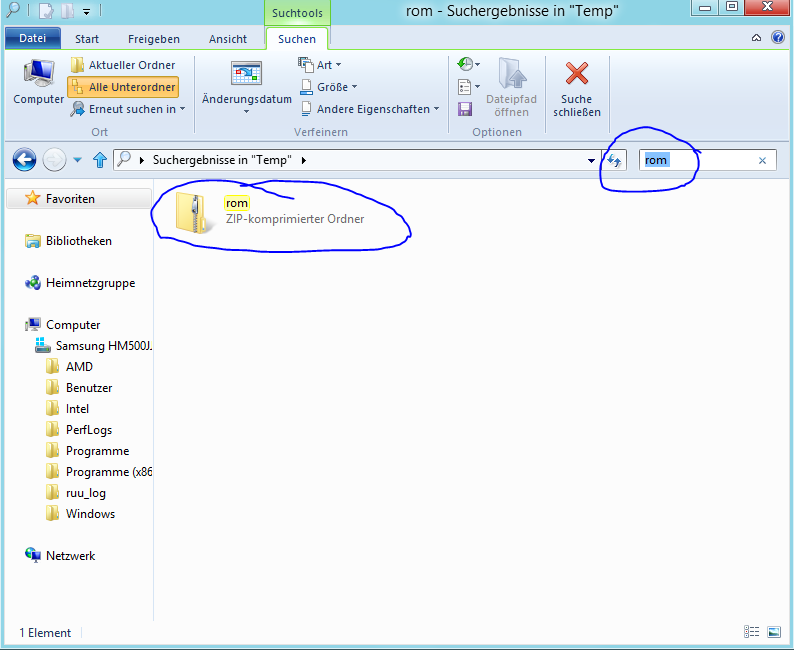
Task: Clear the search box with X
Action: click(762, 160)
